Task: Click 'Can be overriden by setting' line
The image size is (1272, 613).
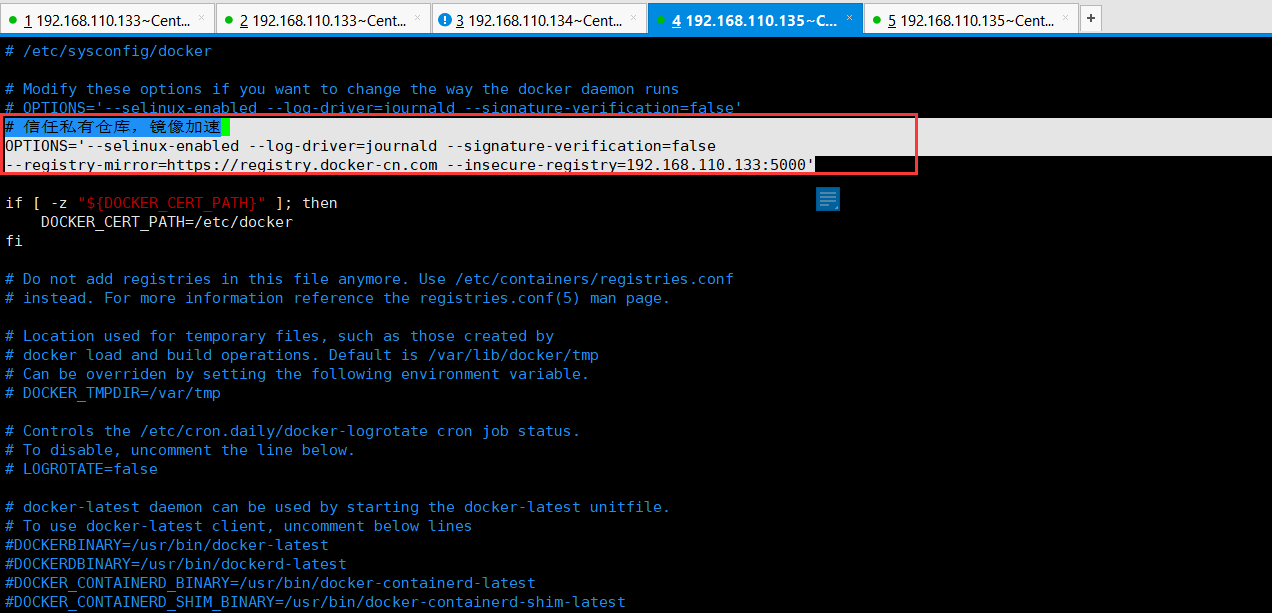Action: (x=297, y=374)
